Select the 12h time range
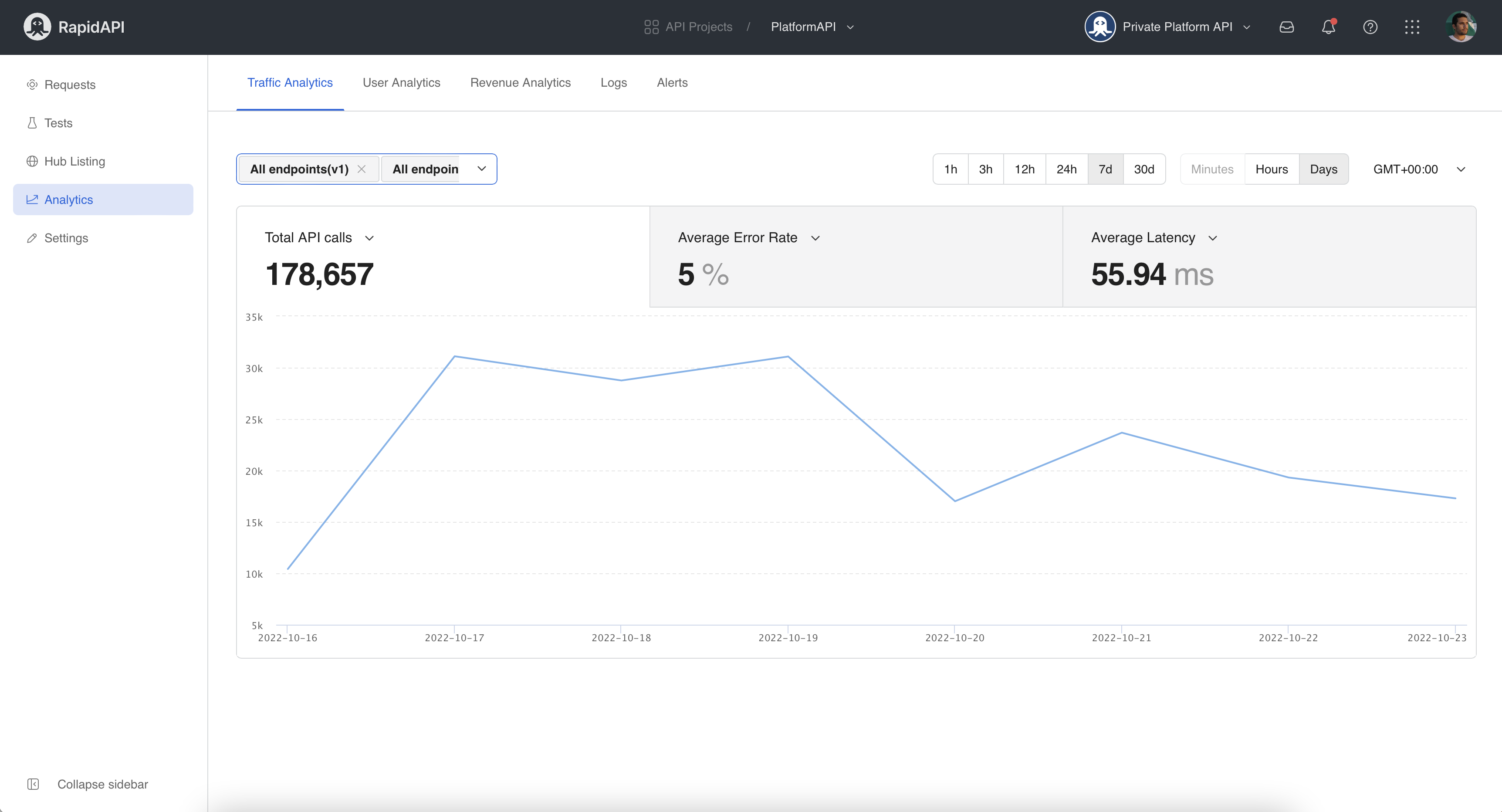The image size is (1502, 812). 1025,169
